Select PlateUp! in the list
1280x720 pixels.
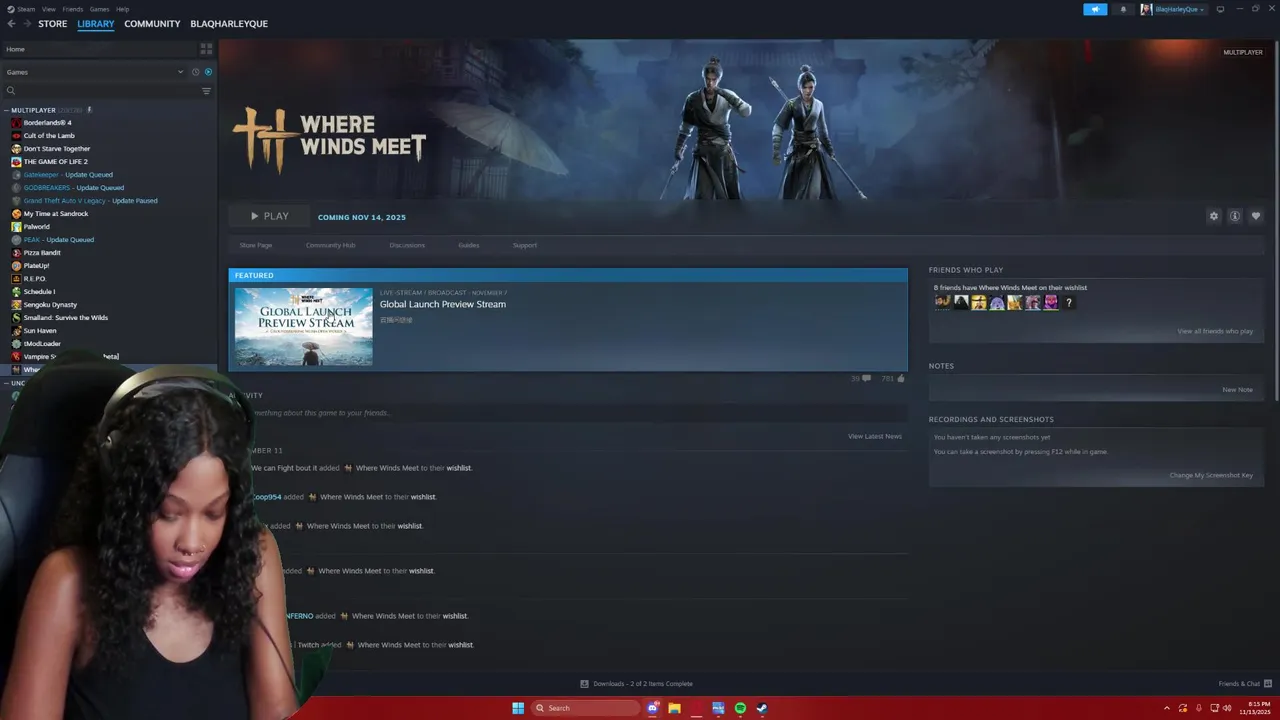tap(36, 266)
